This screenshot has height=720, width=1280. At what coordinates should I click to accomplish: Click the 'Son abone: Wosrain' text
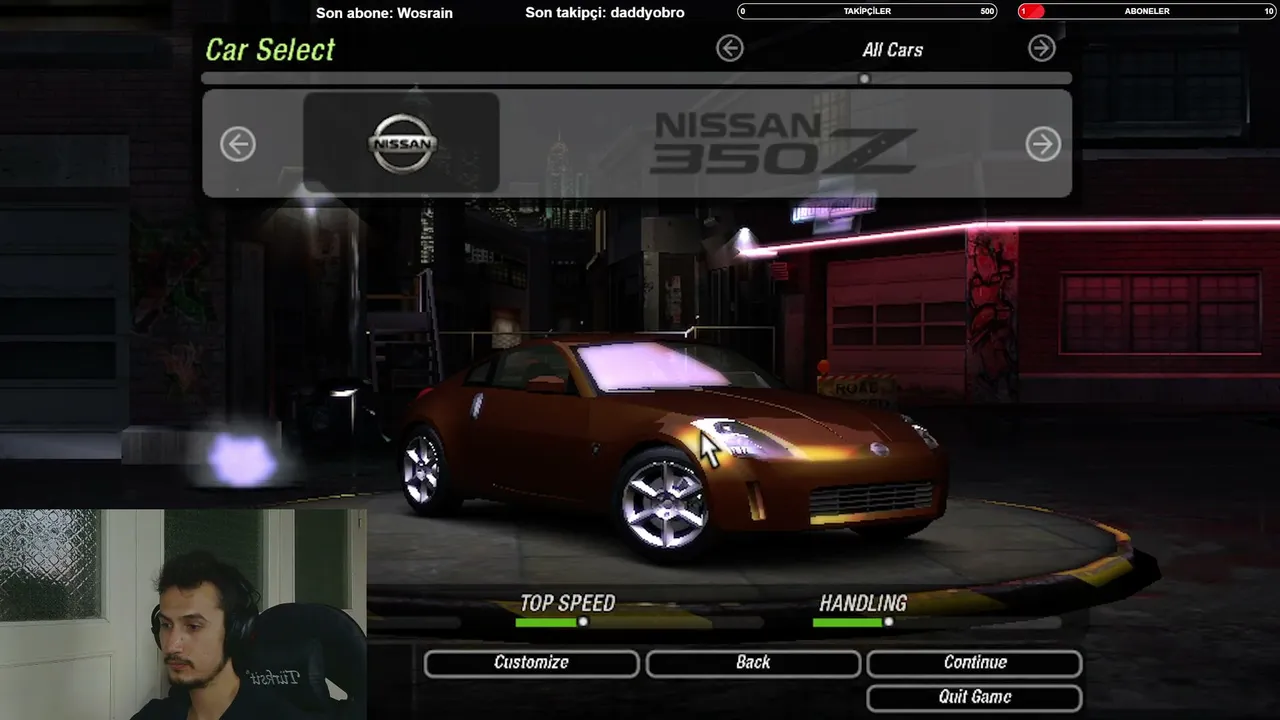[x=384, y=13]
